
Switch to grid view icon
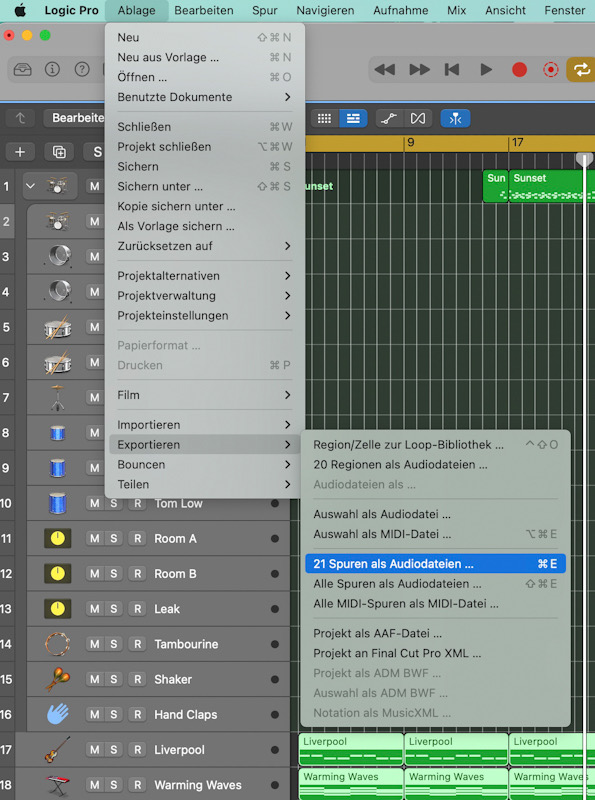324,118
